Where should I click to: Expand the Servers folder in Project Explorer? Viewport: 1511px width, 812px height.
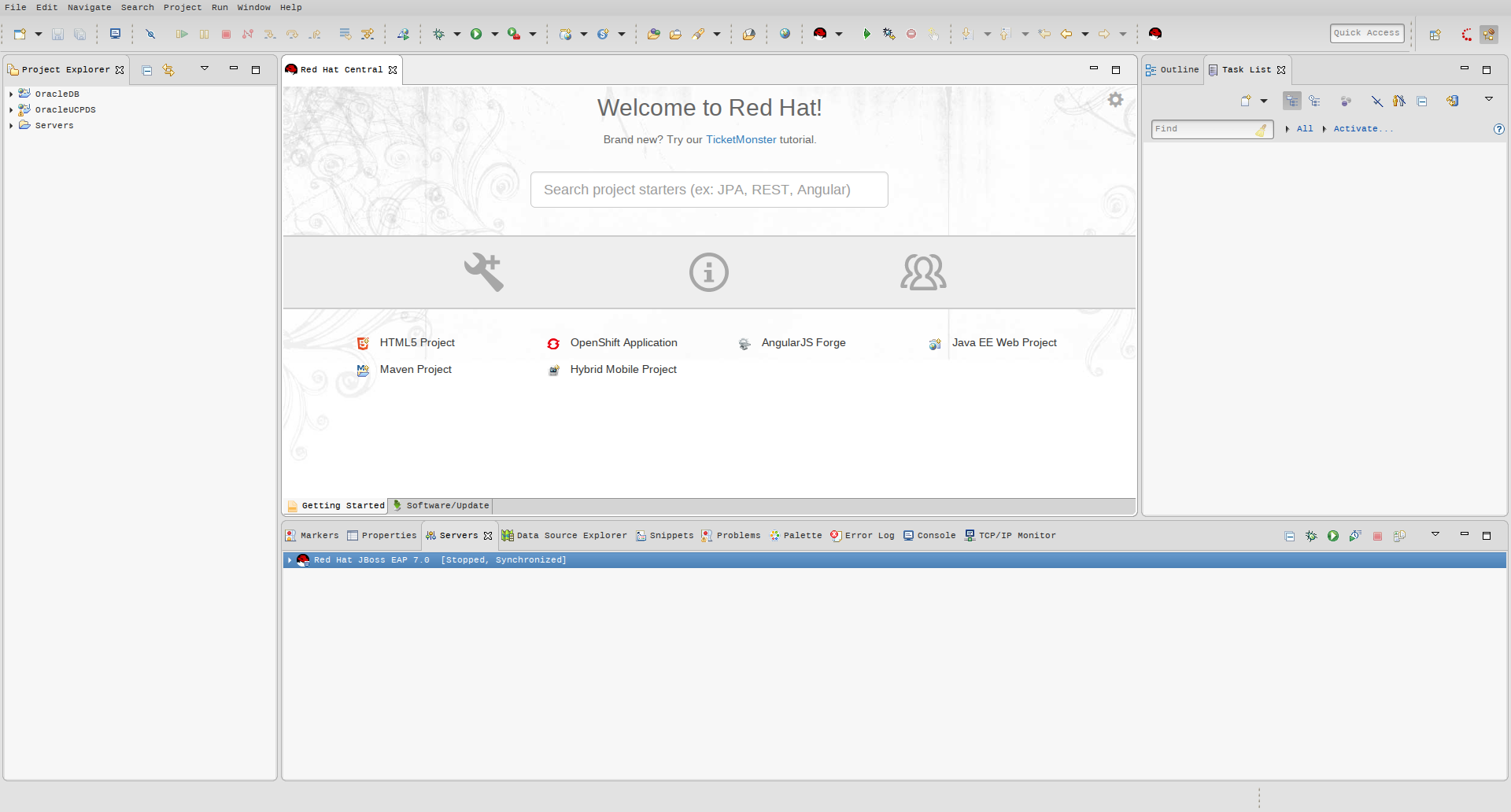(x=11, y=126)
